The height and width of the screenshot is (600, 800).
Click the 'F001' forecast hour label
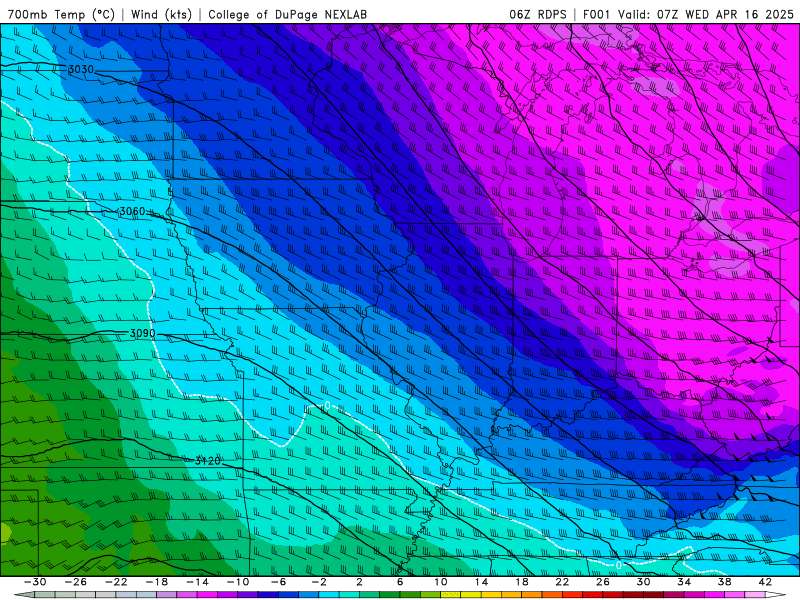coord(596,15)
